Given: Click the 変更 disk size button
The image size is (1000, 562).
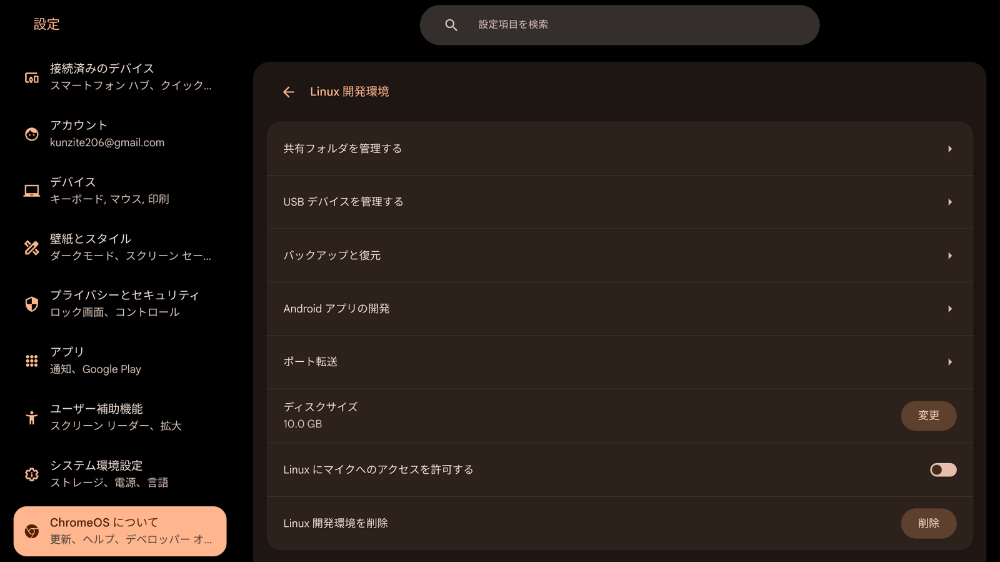Looking at the screenshot, I should click(x=929, y=415).
